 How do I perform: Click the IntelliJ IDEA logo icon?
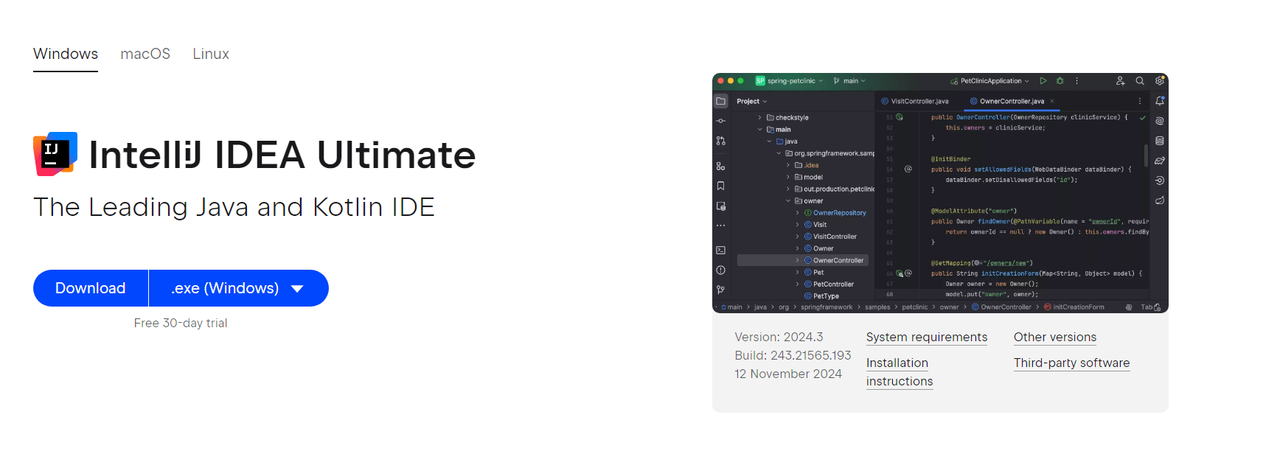(x=55, y=154)
